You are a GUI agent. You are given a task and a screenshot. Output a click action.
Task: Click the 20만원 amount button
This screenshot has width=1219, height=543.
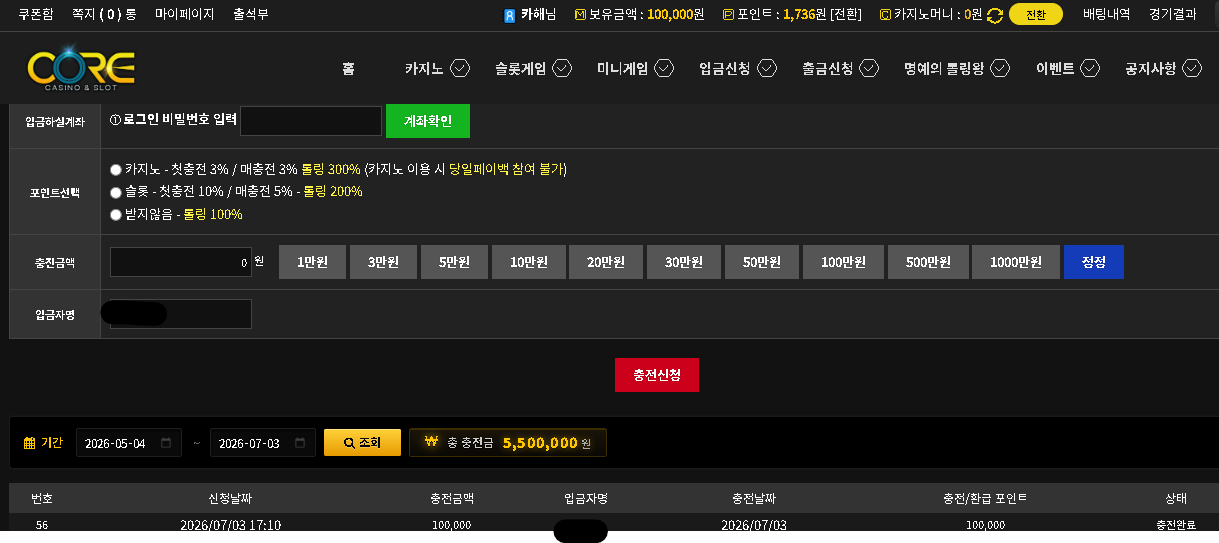tap(606, 262)
